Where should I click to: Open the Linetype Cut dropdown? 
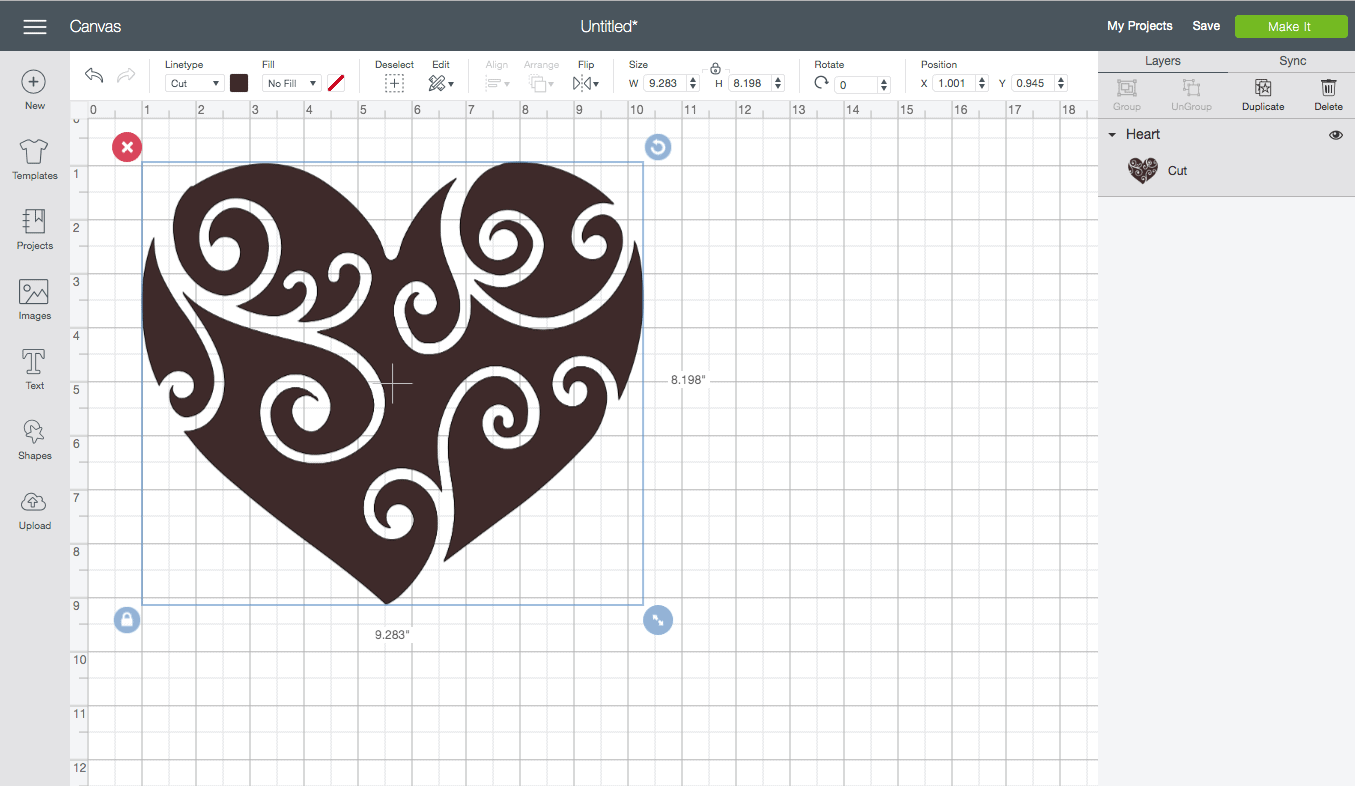click(195, 84)
